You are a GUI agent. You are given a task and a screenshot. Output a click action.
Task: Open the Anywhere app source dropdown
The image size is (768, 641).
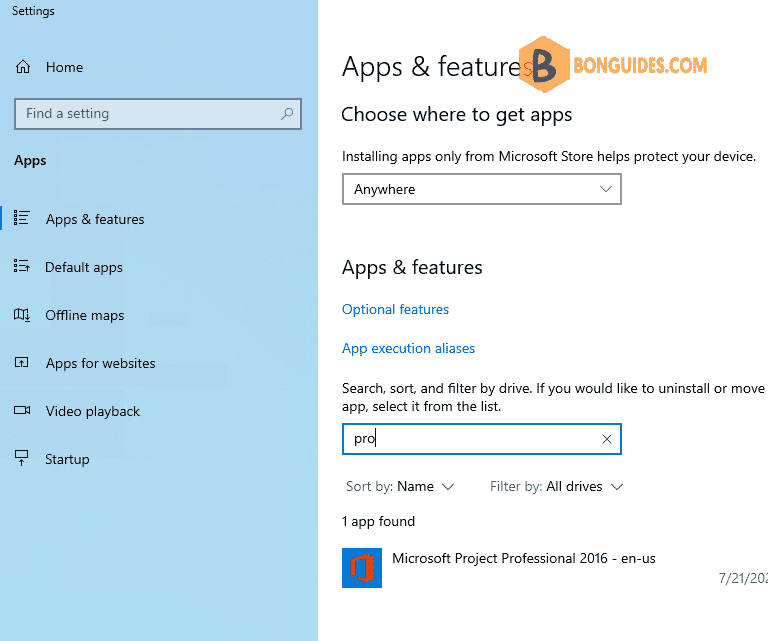click(481, 189)
